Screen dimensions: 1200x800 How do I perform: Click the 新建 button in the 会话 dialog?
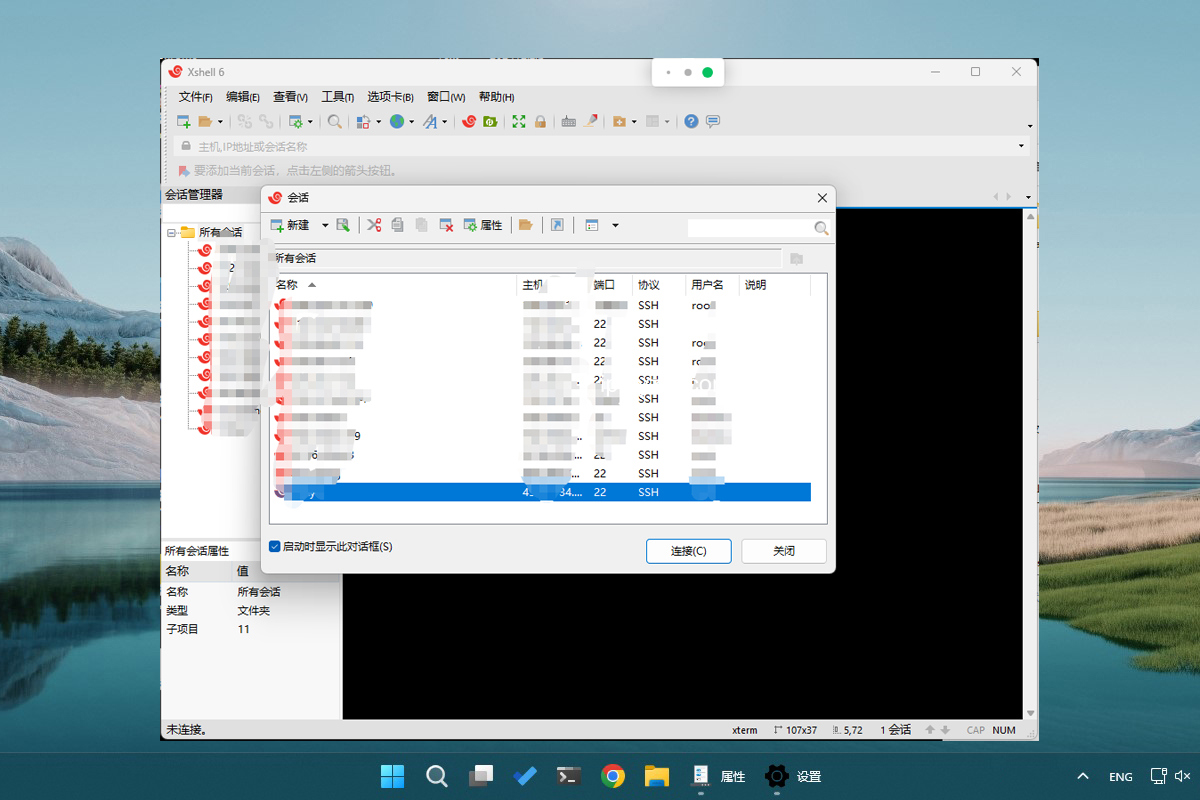290,225
